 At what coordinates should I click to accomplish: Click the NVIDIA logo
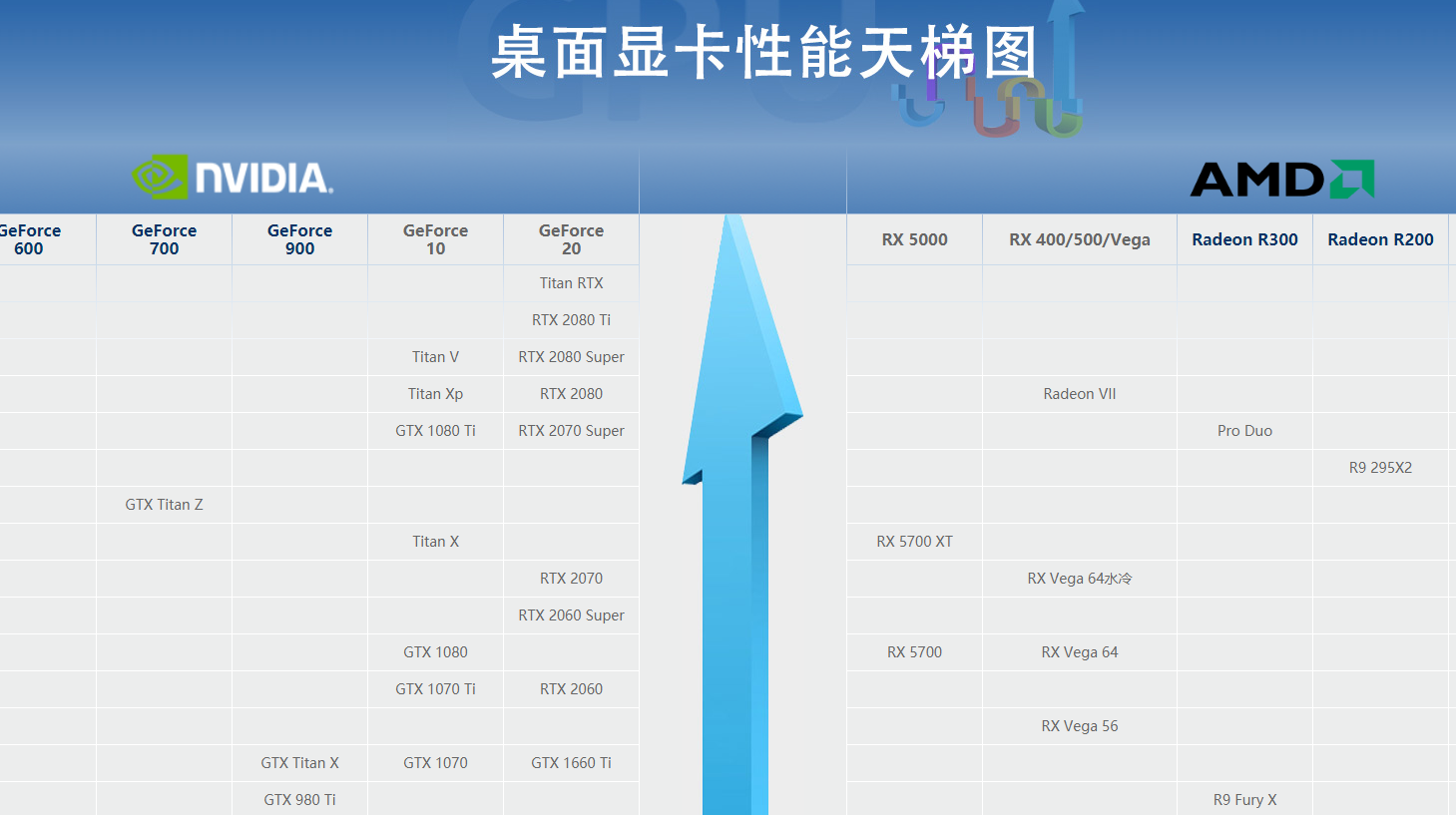click(233, 177)
